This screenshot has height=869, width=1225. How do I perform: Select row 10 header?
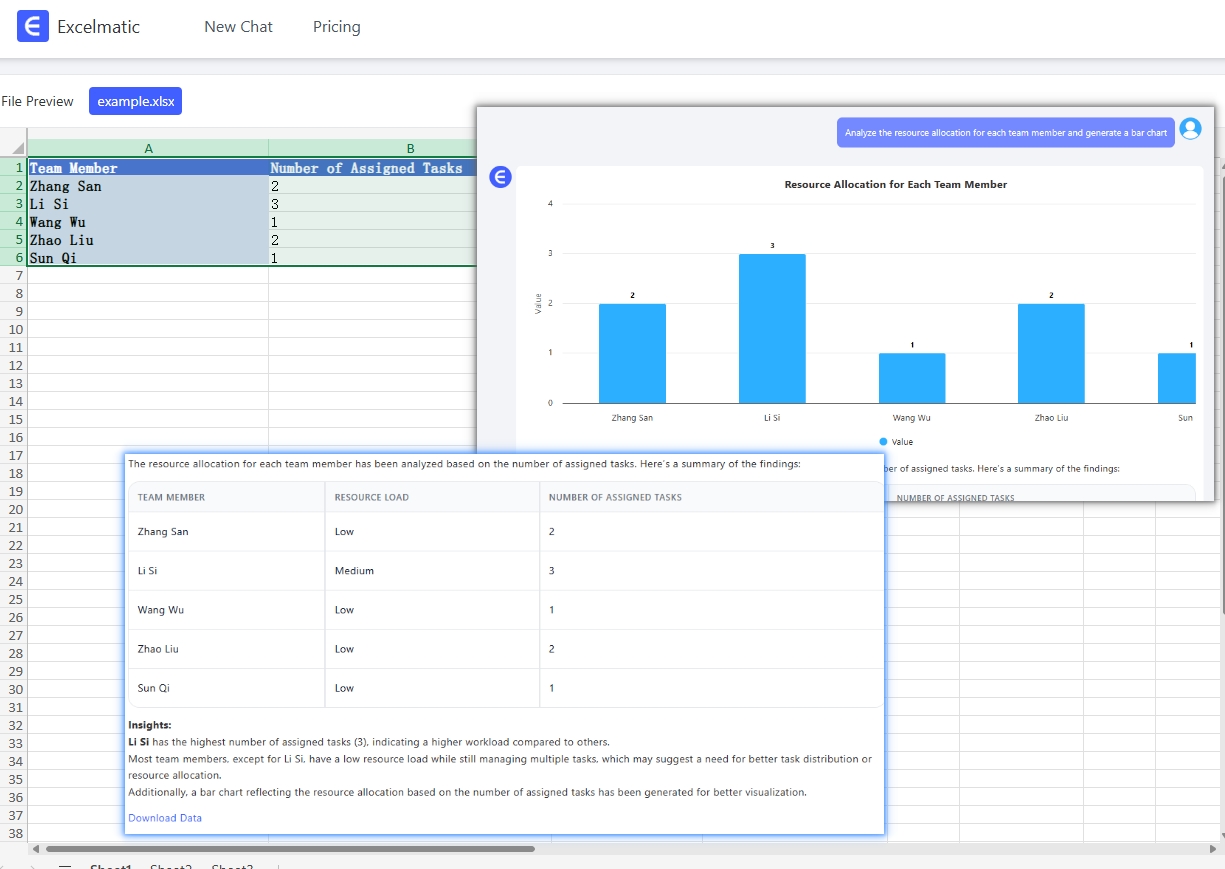(14, 329)
